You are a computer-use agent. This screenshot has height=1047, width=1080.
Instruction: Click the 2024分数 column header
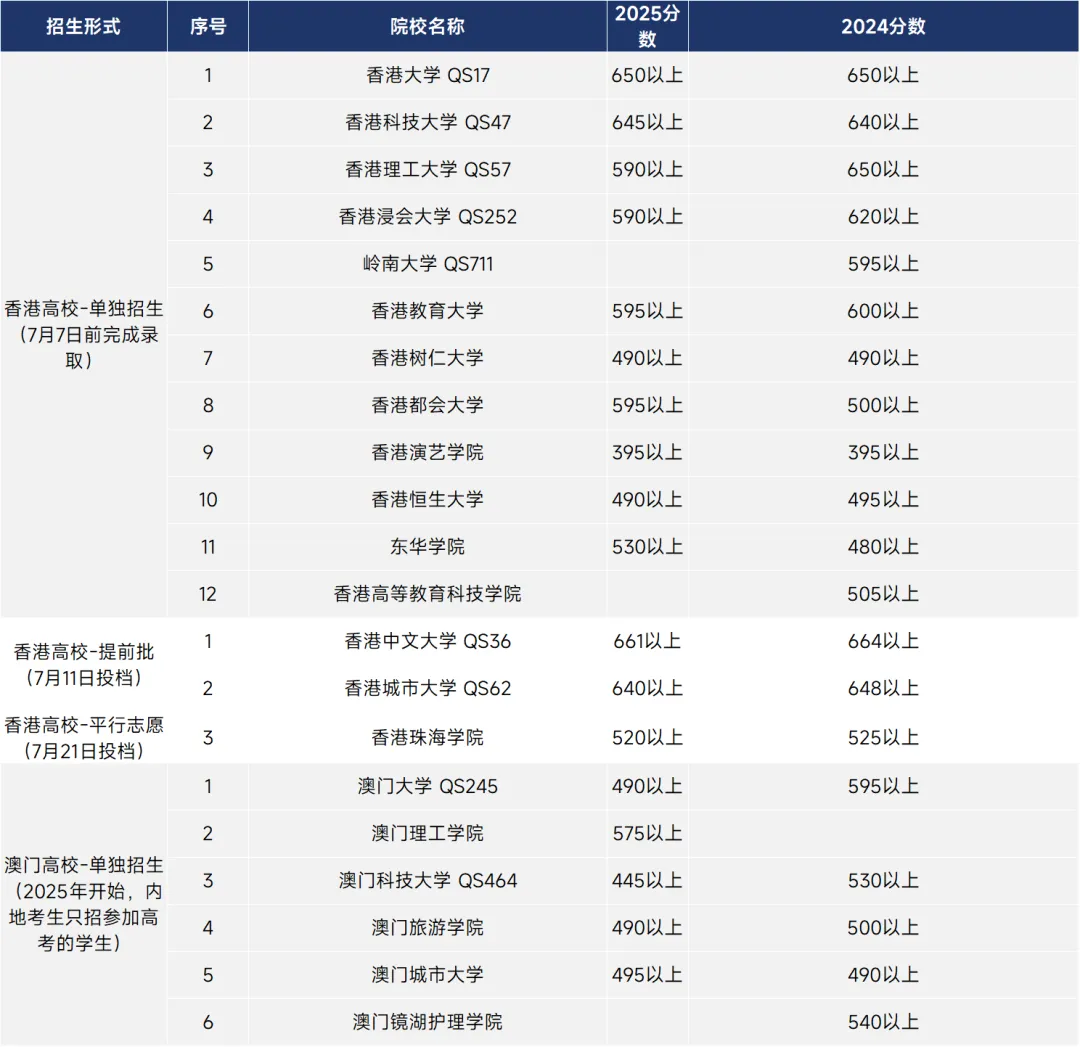pos(884,26)
